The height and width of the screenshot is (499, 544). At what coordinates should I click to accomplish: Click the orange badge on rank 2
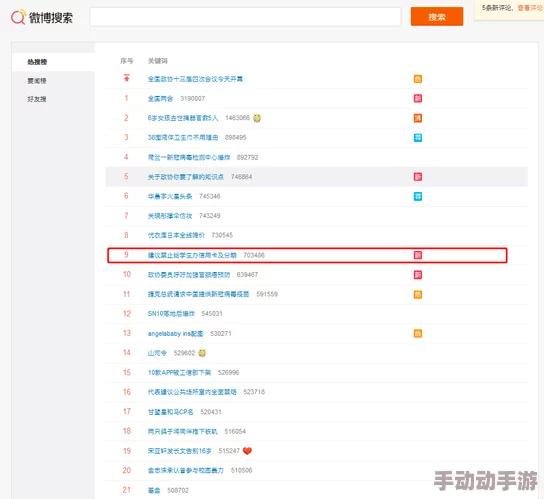(x=418, y=118)
